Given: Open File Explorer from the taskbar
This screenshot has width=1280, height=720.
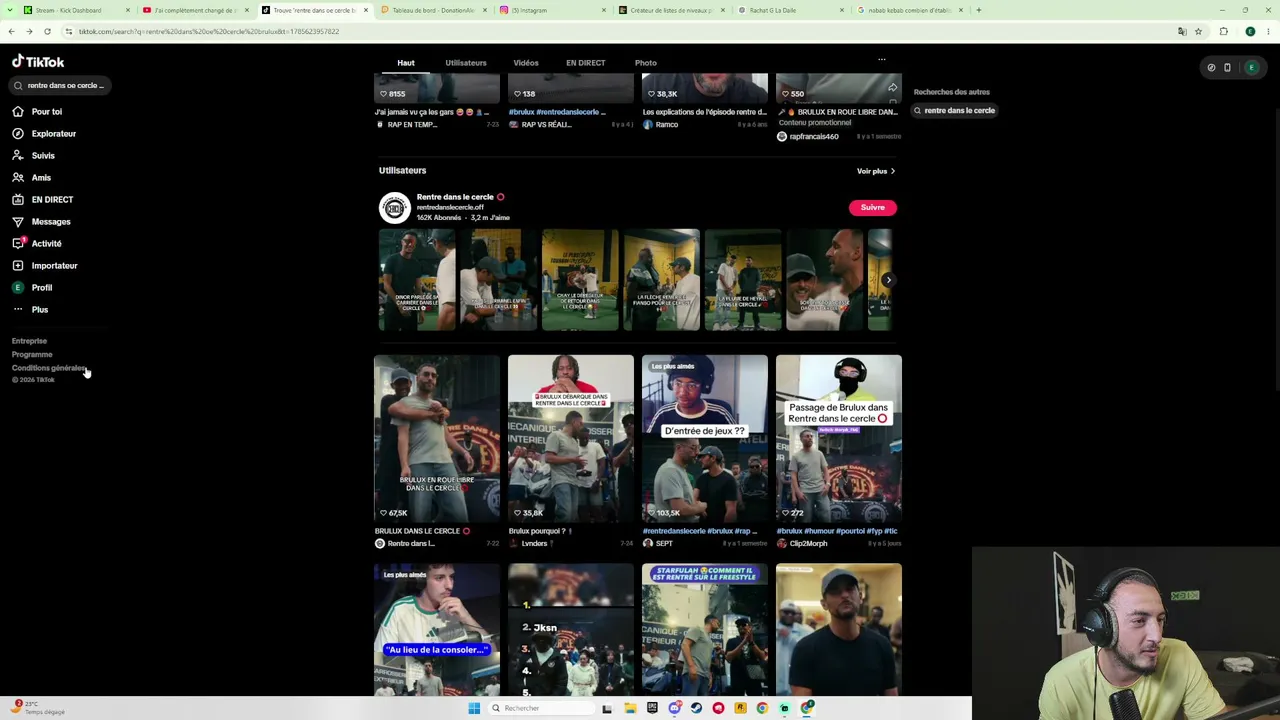Looking at the screenshot, I should pos(630,708).
